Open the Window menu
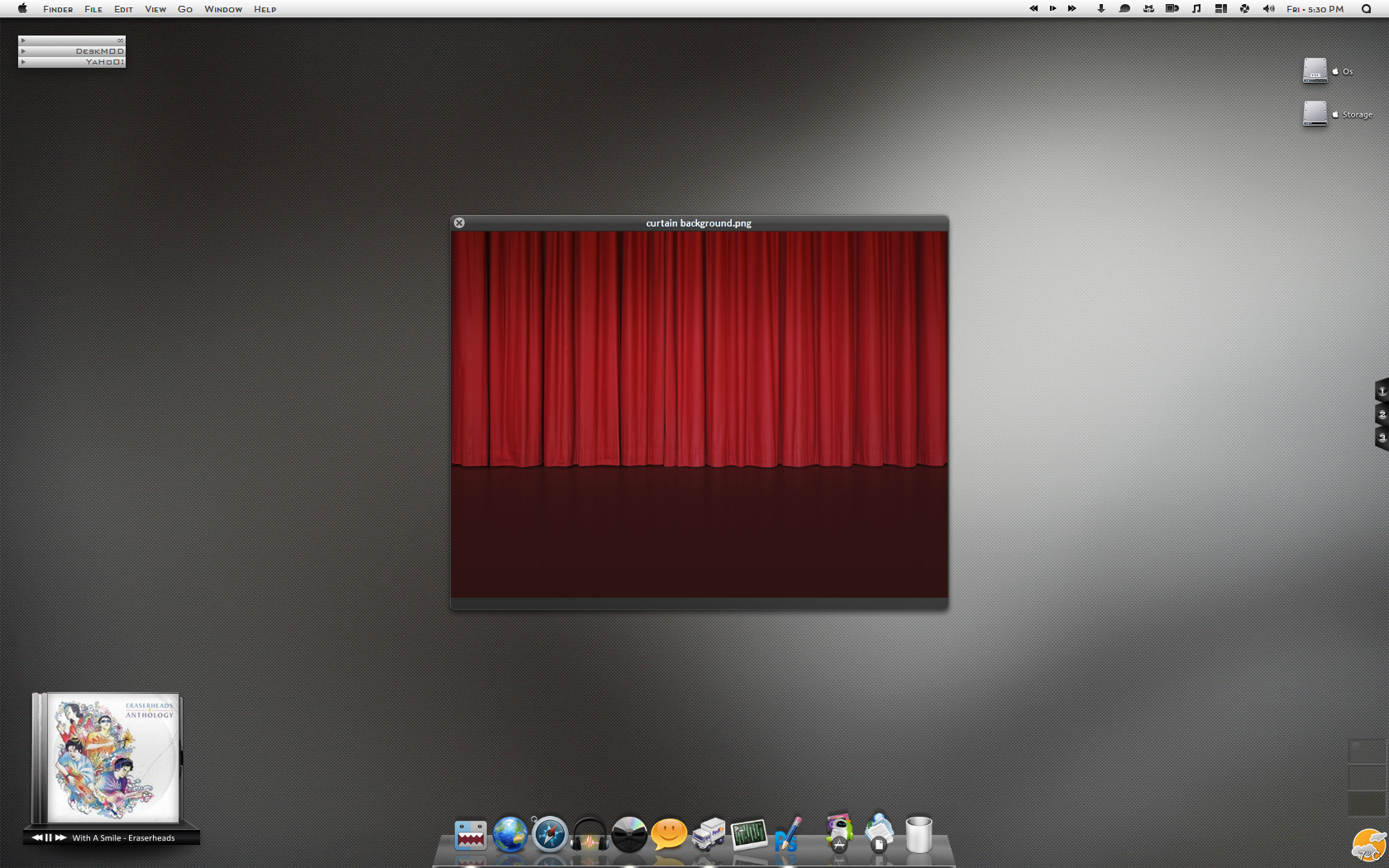 click(223, 9)
